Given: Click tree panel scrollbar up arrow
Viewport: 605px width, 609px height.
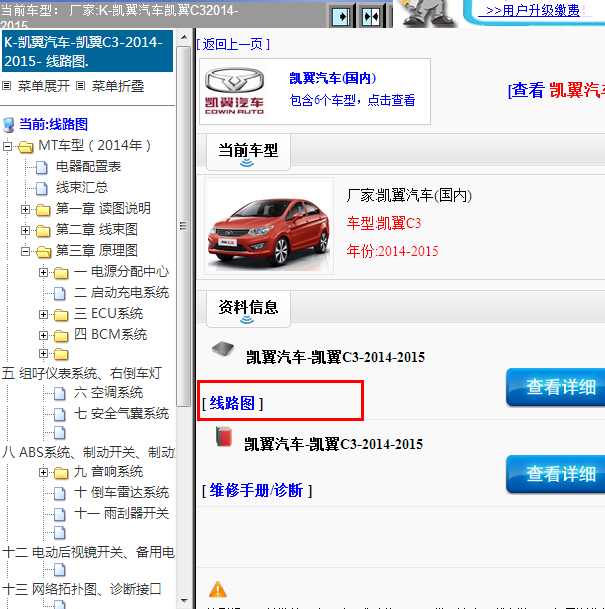Looking at the screenshot, I should click(x=184, y=37).
